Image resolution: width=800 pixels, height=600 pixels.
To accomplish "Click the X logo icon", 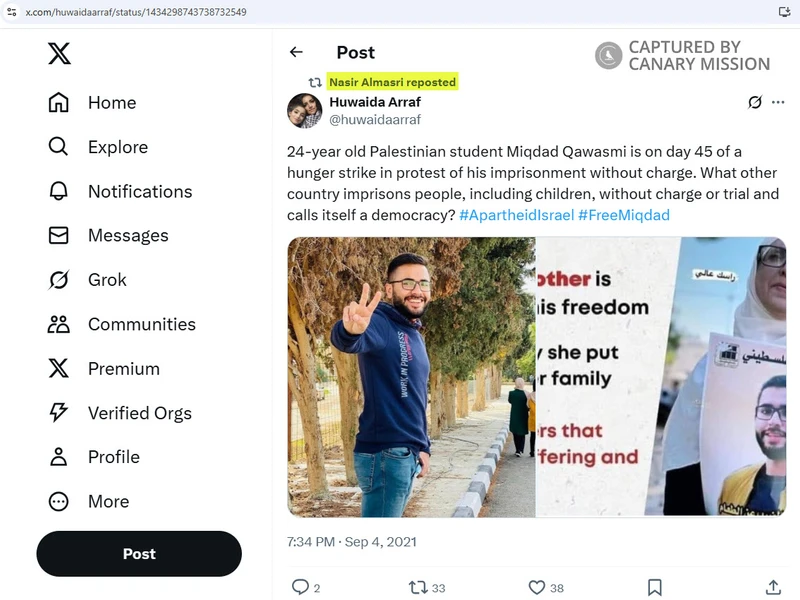I will click(59, 53).
